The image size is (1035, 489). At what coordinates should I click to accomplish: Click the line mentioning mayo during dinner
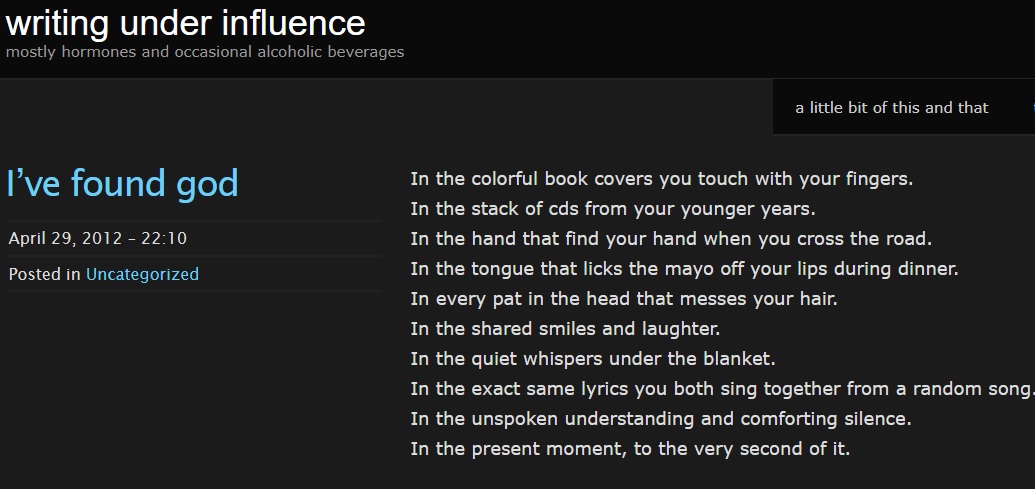tap(684, 269)
